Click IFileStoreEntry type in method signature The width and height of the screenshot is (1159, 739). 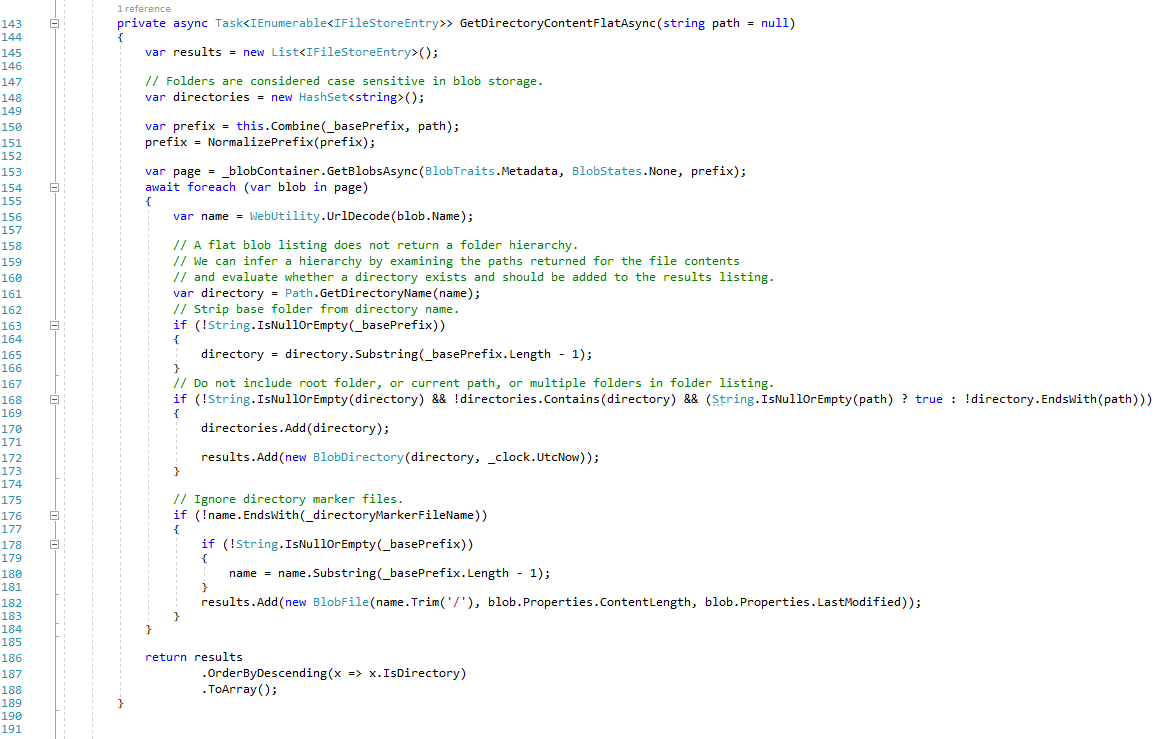(x=387, y=23)
